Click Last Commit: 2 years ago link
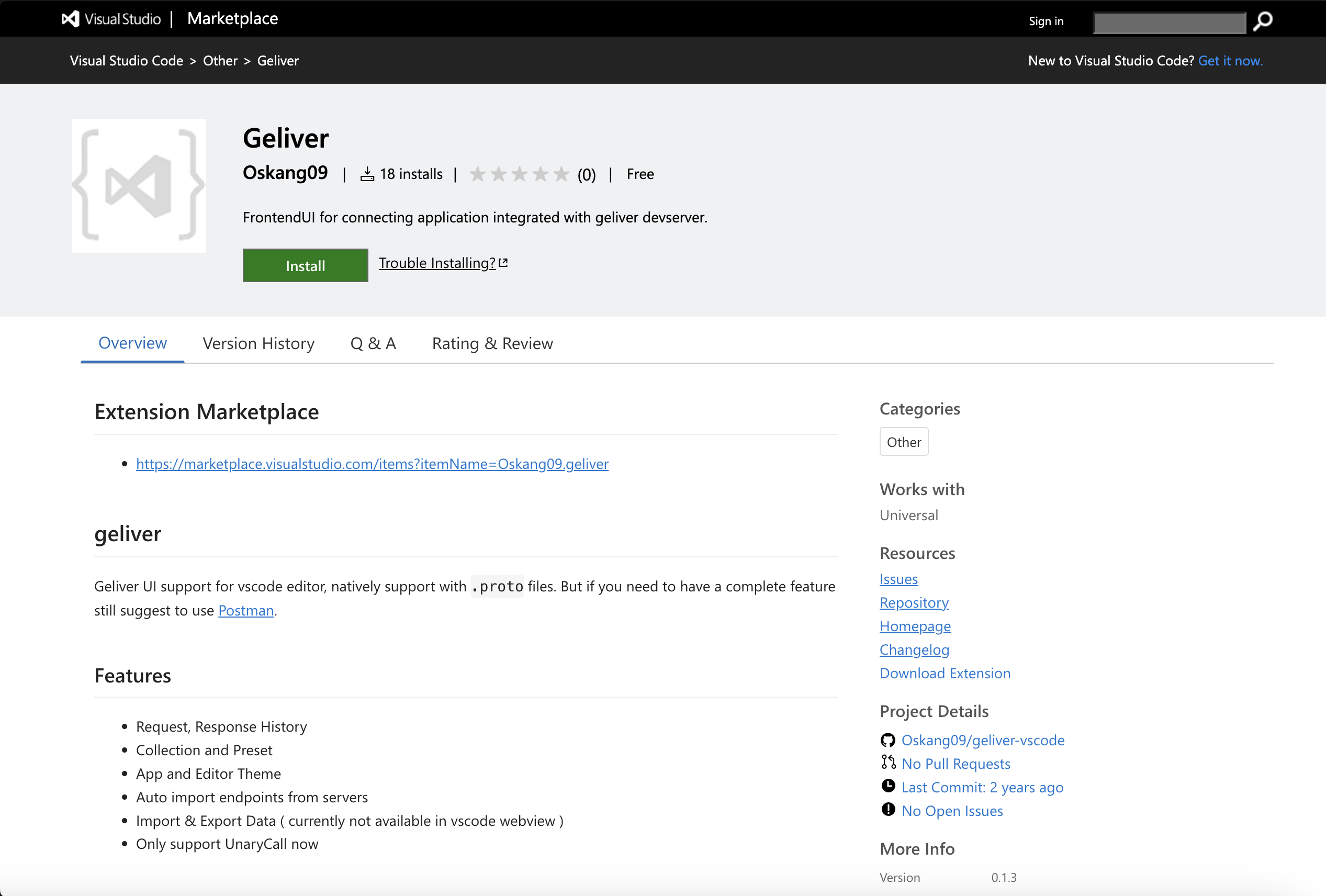Screen dimensions: 1326x896 983,788
